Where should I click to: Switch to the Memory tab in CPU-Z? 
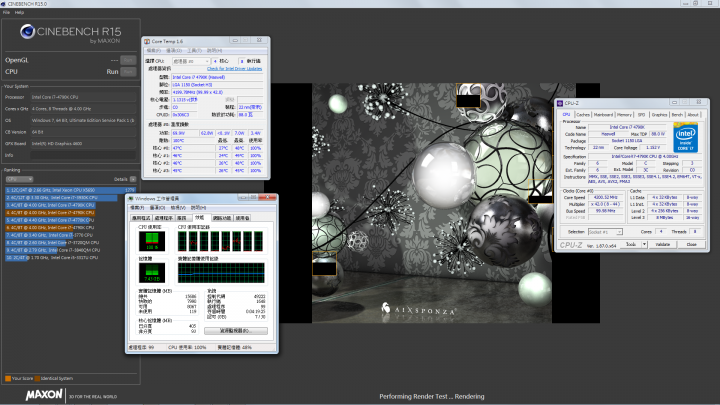click(624, 115)
